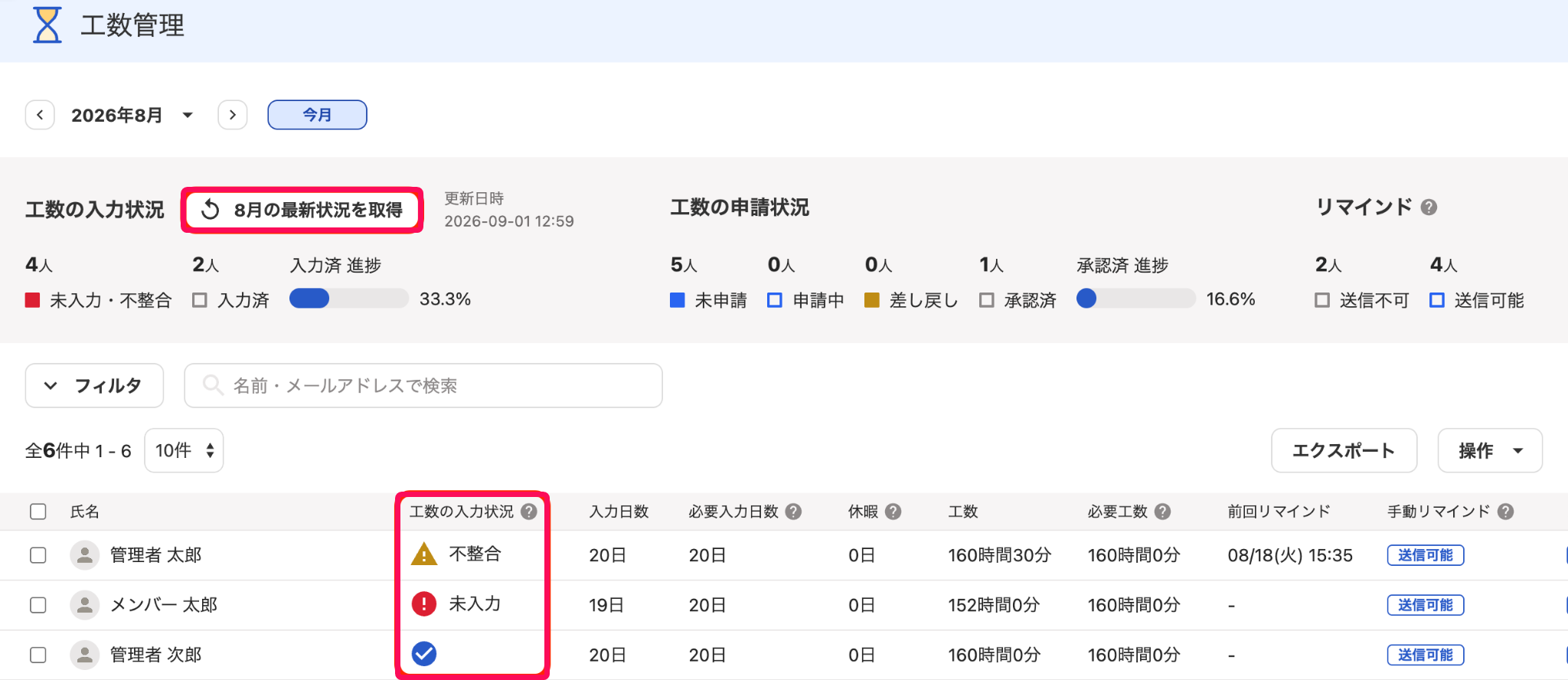Click the yellow 不整合 warning triangle icon
The width and height of the screenshot is (1568, 680).
tap(424, 554)
